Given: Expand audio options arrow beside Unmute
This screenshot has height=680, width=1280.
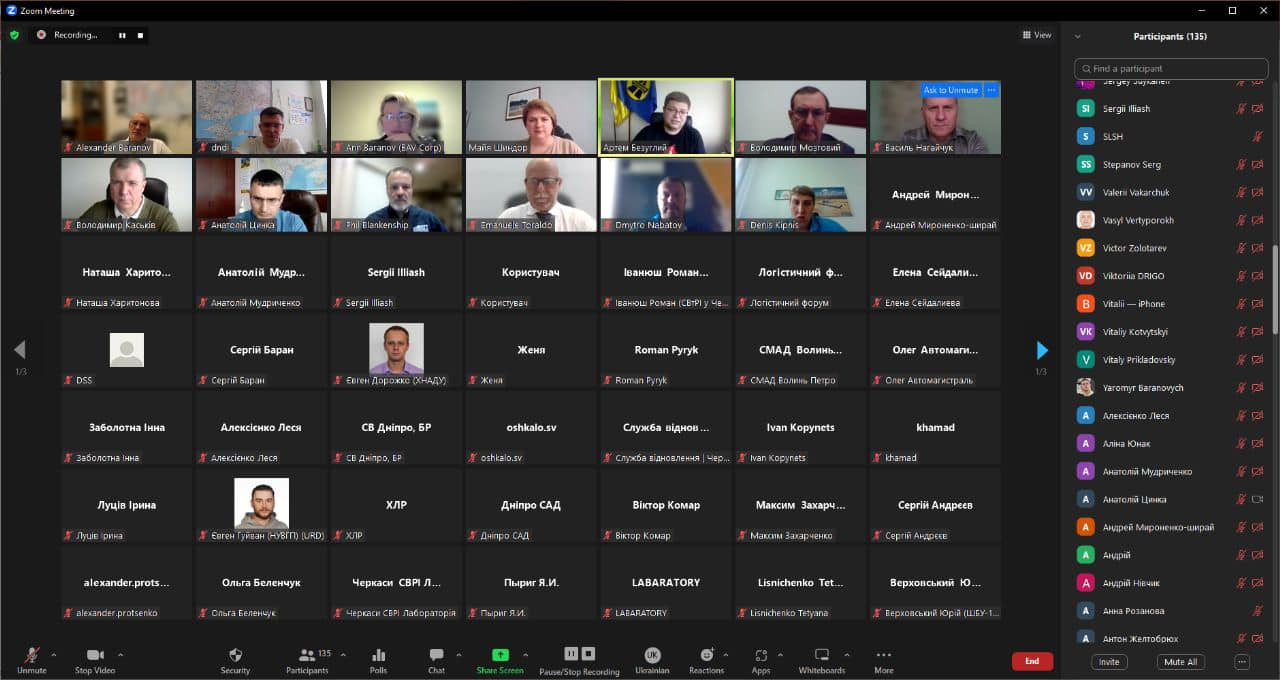Looking at the screenshot, I should click(x=54, y=655).
